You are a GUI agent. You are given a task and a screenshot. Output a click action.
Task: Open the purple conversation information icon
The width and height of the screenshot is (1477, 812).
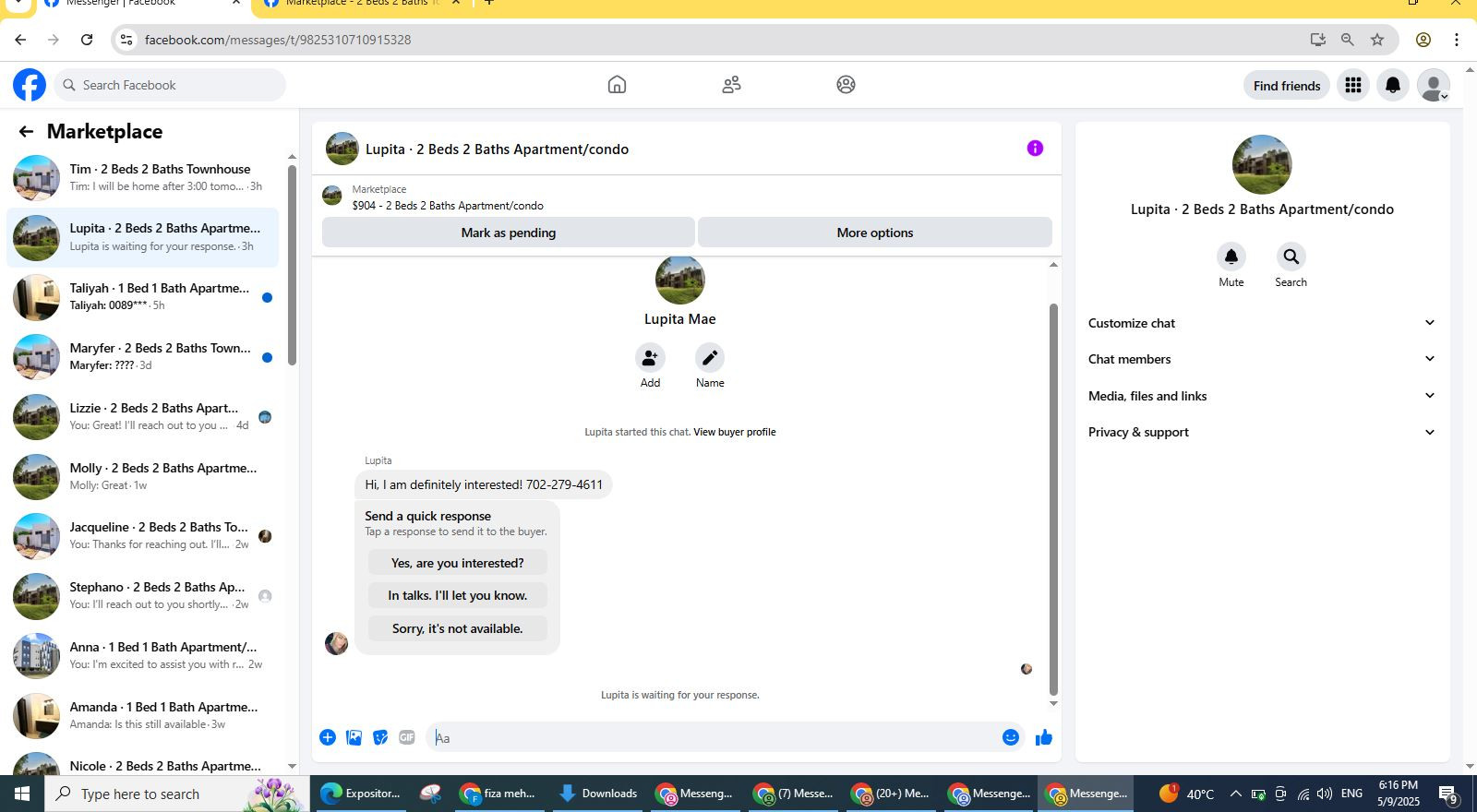[x=1035, y=149]
